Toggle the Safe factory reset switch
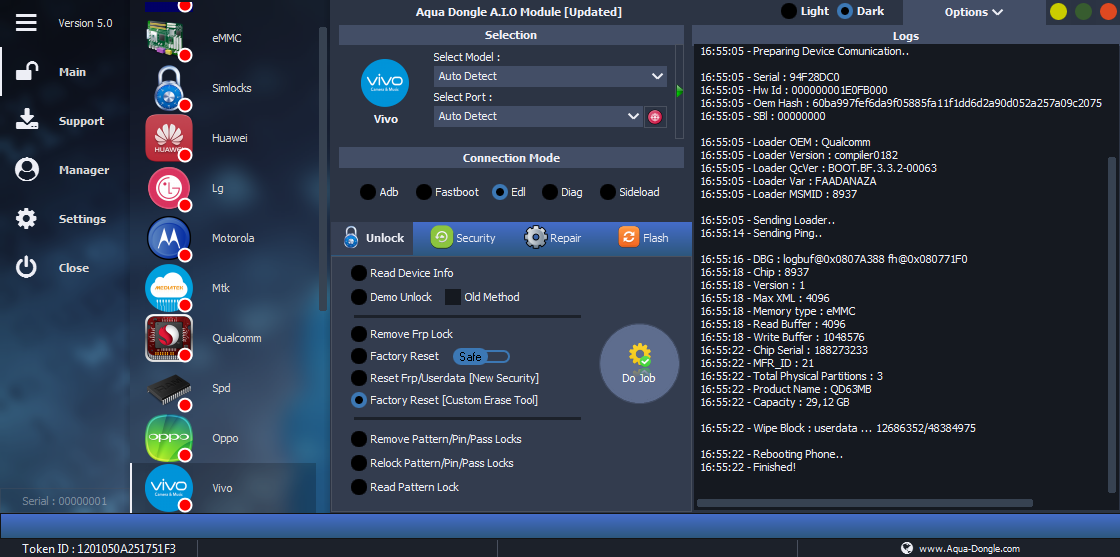This screenshot has width=1120, height=557. [x=481, y=356]
